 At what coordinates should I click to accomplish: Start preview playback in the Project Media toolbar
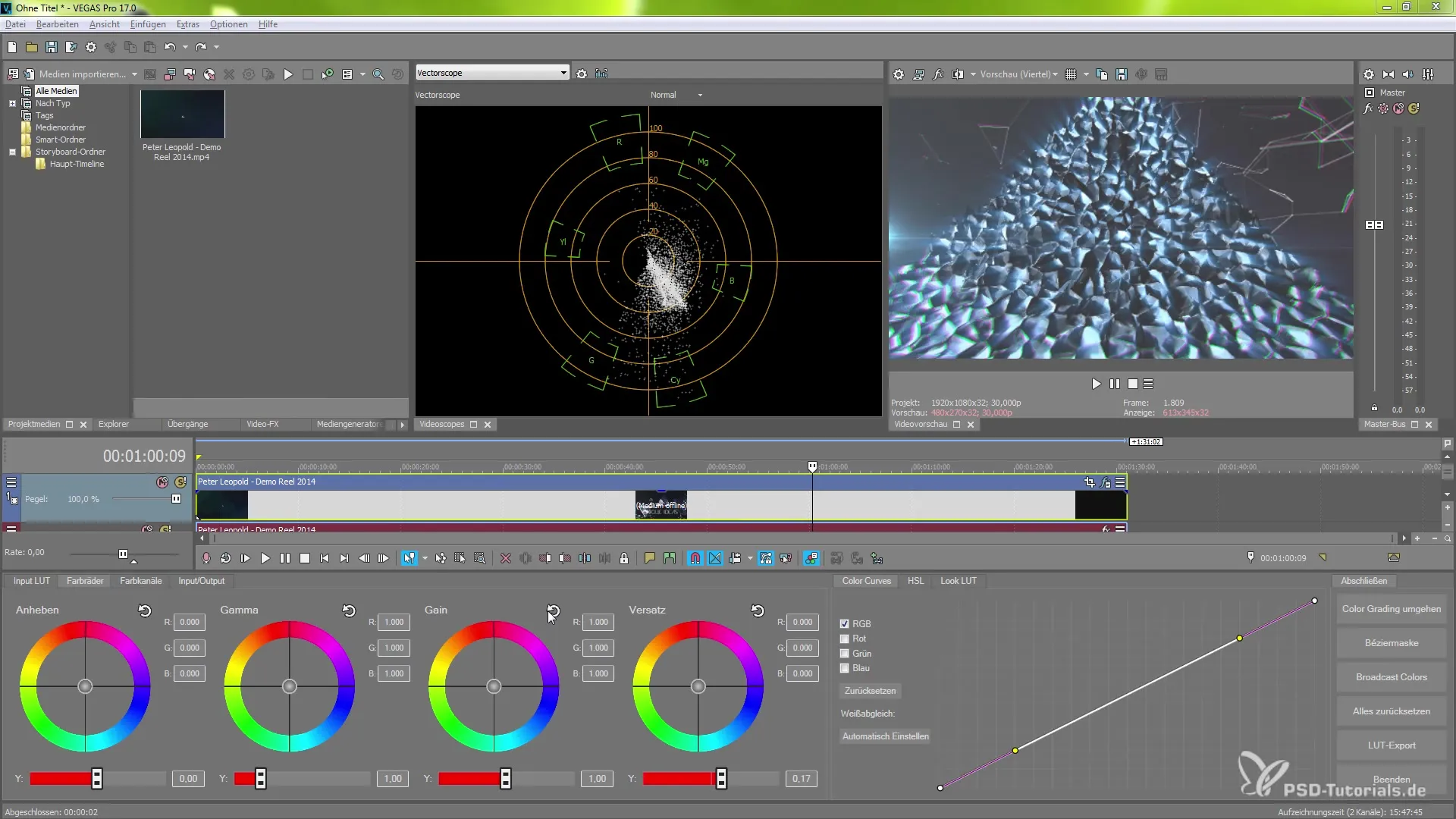point(288,74)
